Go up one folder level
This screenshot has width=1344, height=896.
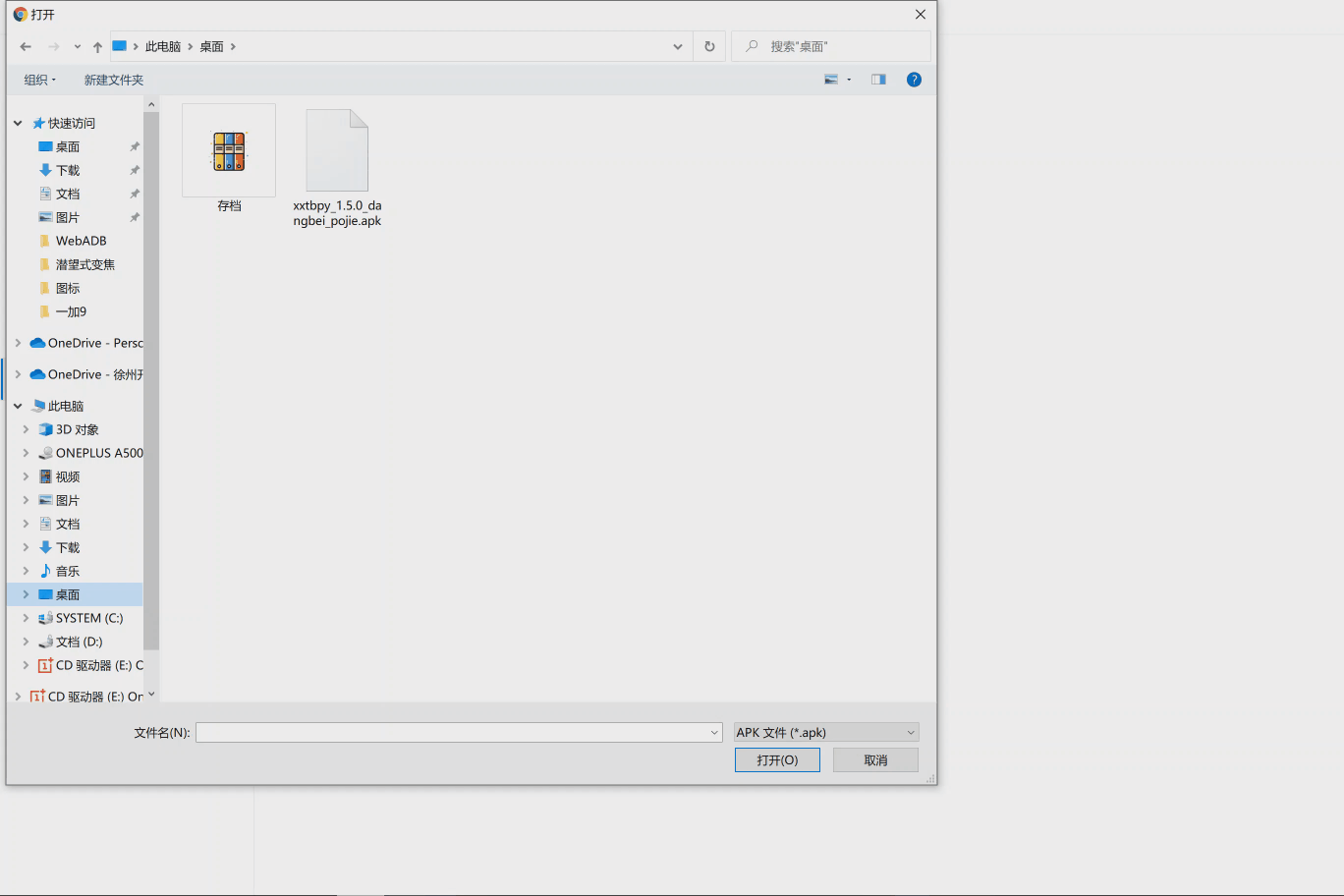tap(97, 46)
